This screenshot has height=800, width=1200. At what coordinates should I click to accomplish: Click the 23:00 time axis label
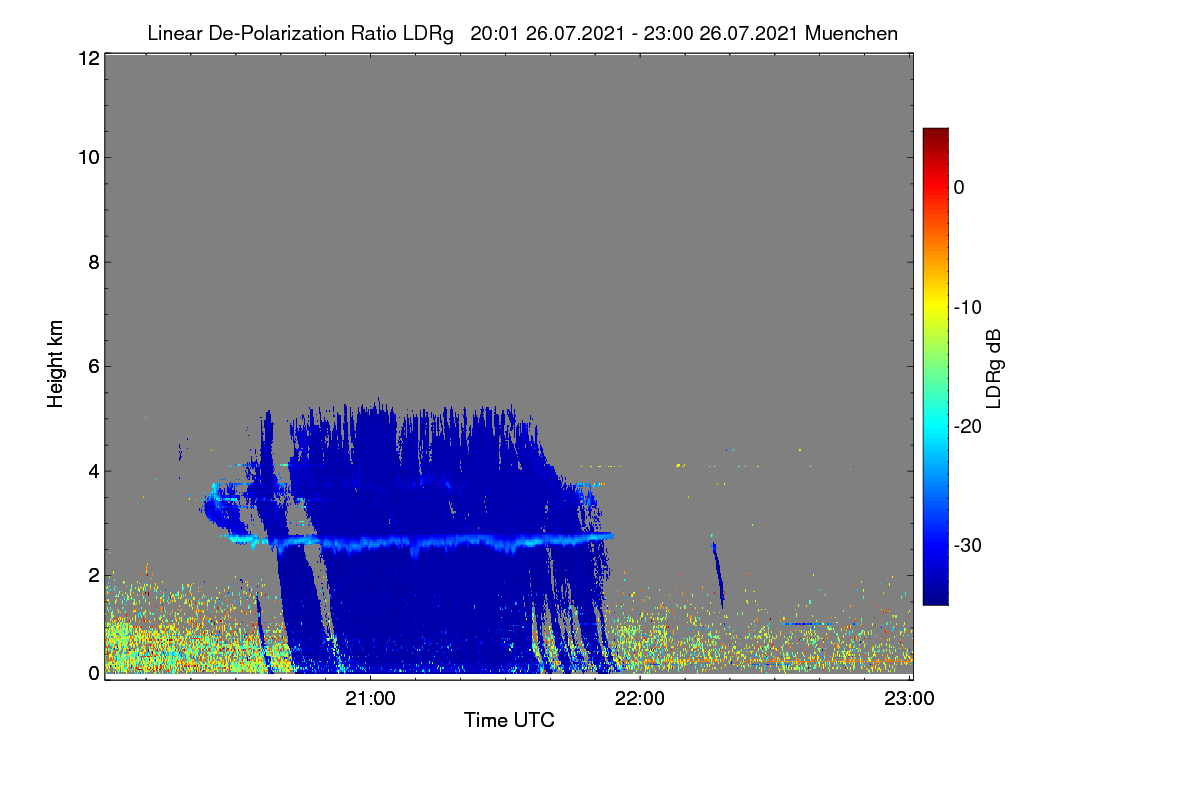coord(910,698)
